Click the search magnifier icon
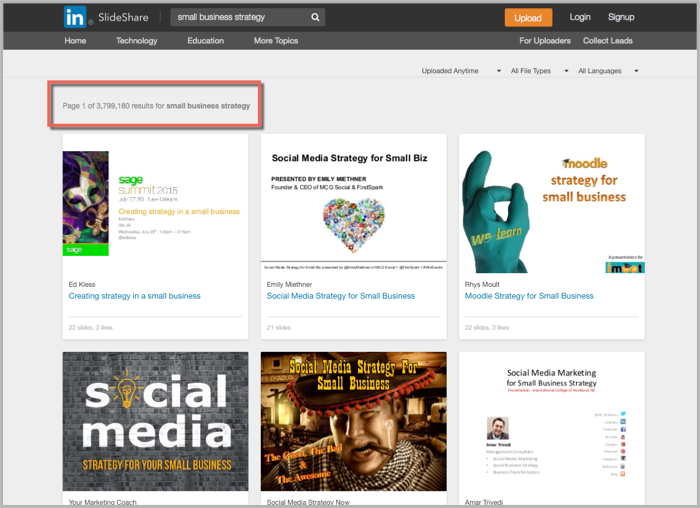 tap(315, 17)
